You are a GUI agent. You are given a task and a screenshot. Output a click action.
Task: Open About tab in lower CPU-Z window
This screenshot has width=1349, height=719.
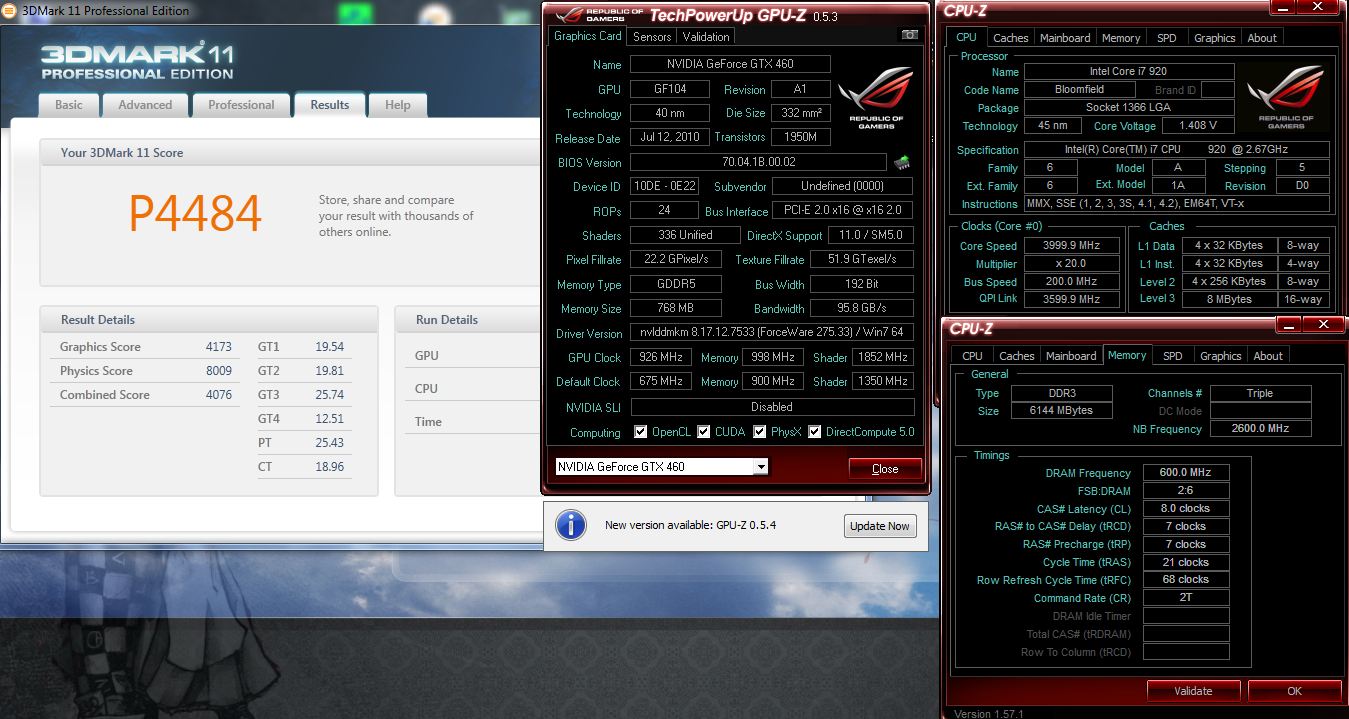1268,356
